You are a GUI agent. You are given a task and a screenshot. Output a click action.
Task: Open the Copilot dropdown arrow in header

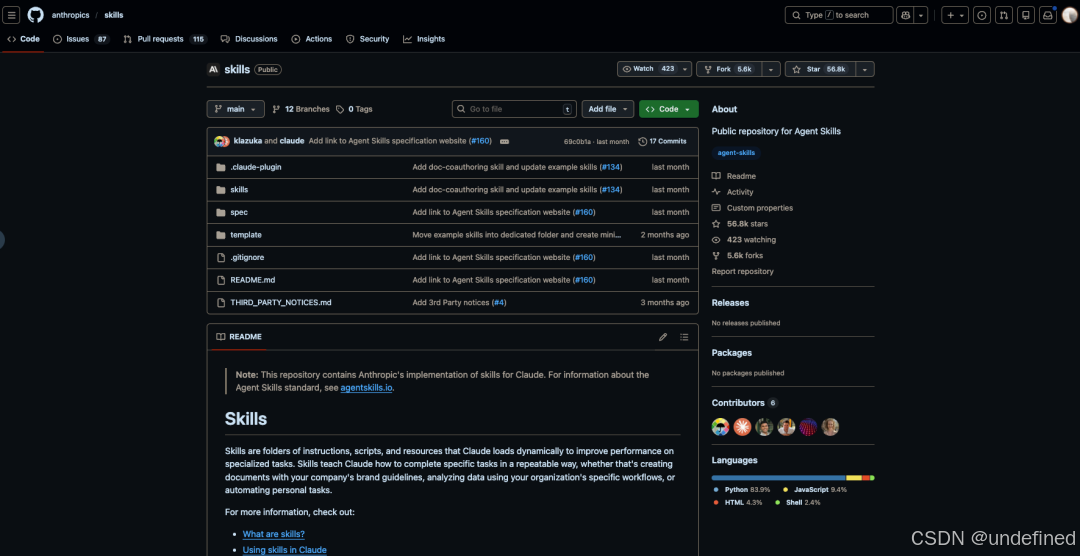click(x=921, y=14)
